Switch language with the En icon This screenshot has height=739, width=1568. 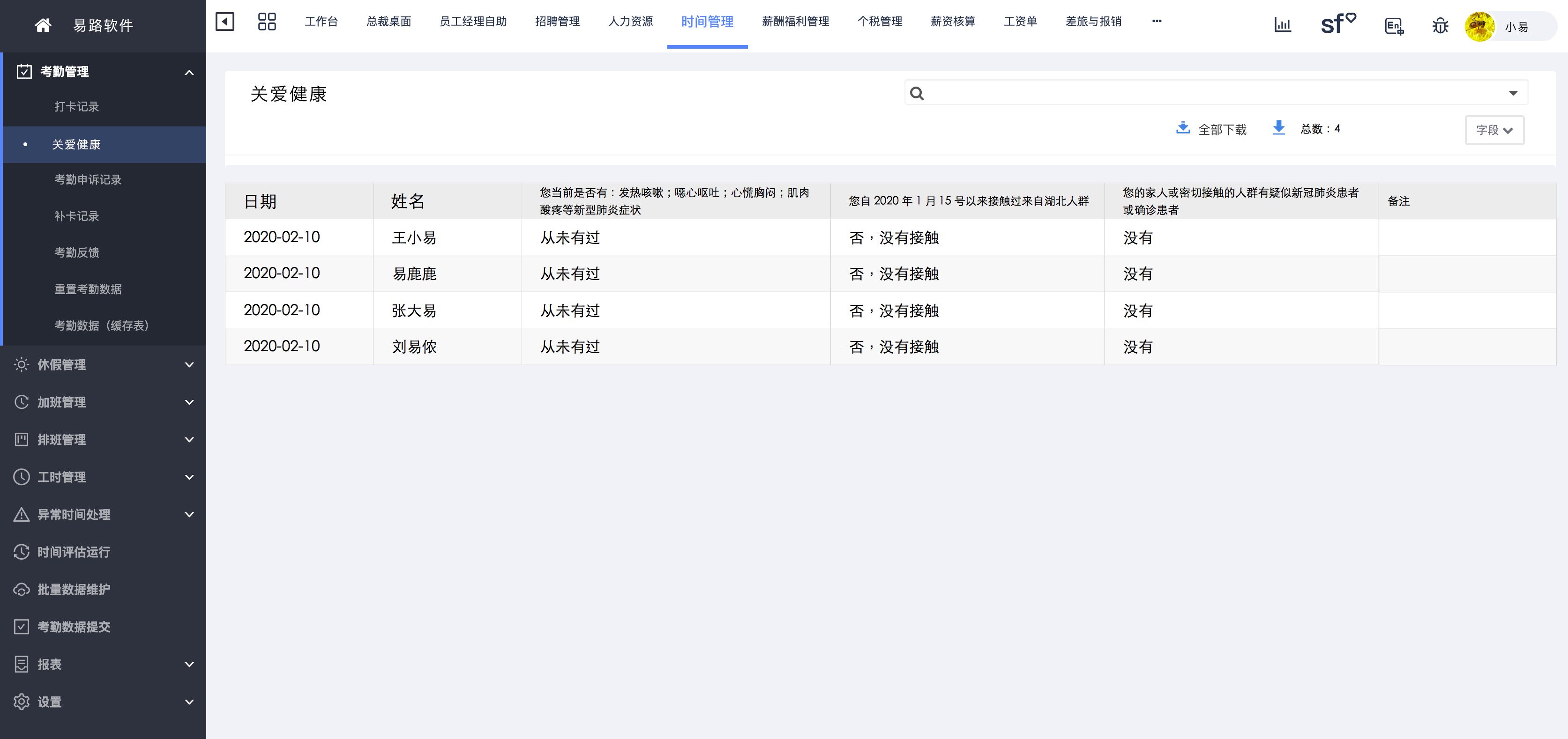(x=1393, y=26)
